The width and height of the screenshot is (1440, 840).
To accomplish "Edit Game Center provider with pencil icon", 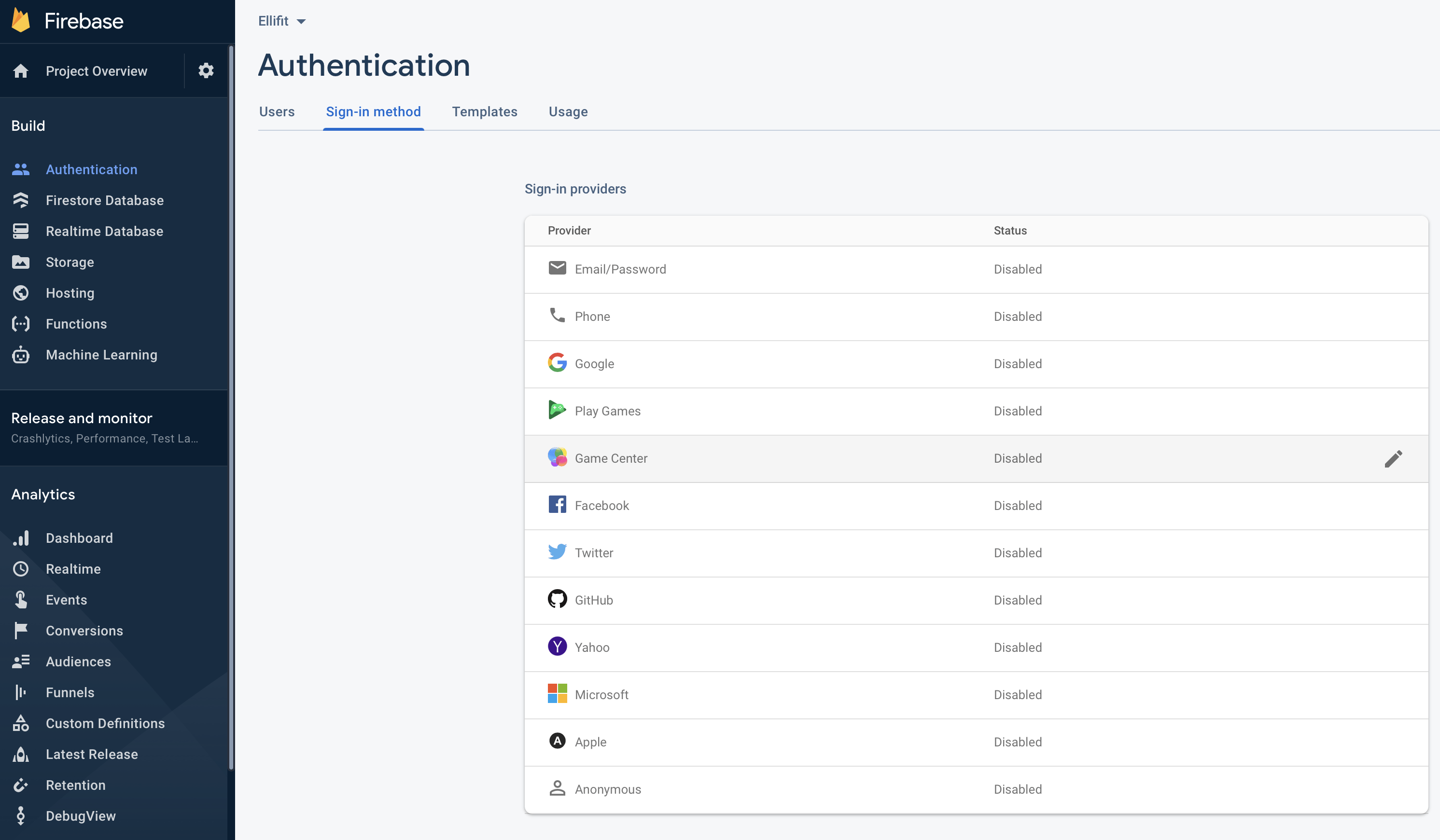I will 1393,458.
